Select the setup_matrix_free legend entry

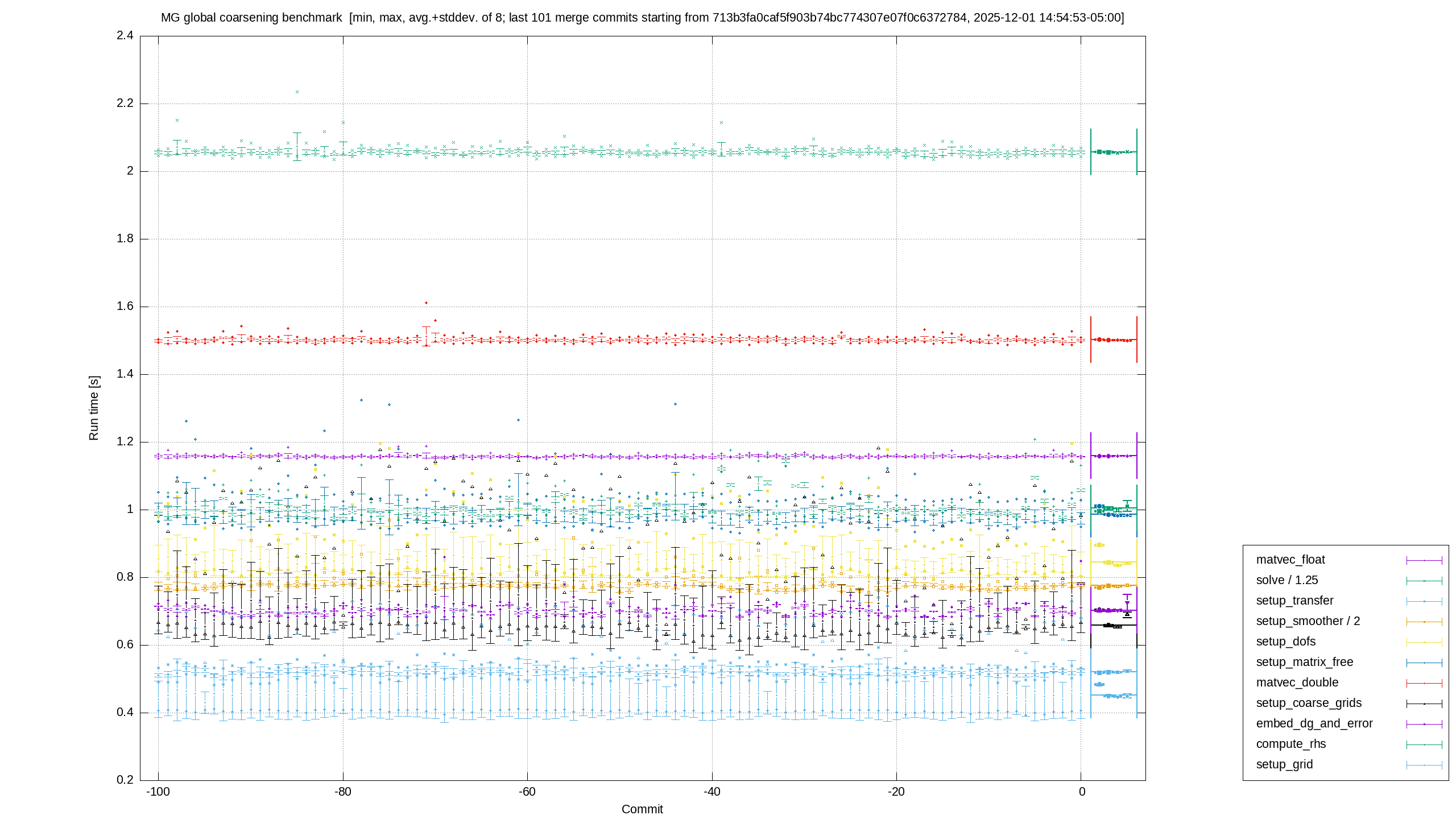tap(1304, 662)
